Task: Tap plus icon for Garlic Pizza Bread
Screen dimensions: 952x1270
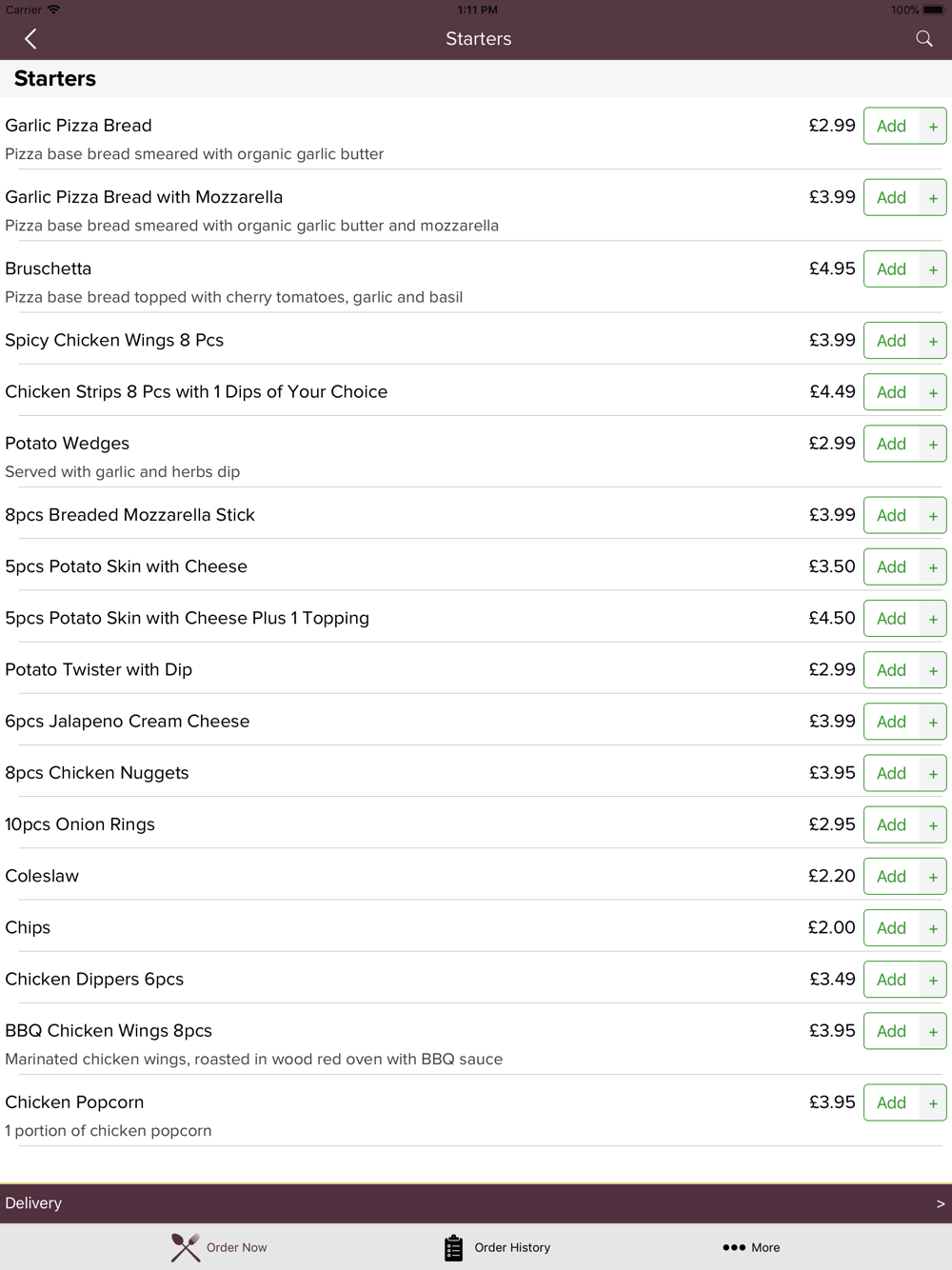Action: pyautogui.click(x=933, y=127)
